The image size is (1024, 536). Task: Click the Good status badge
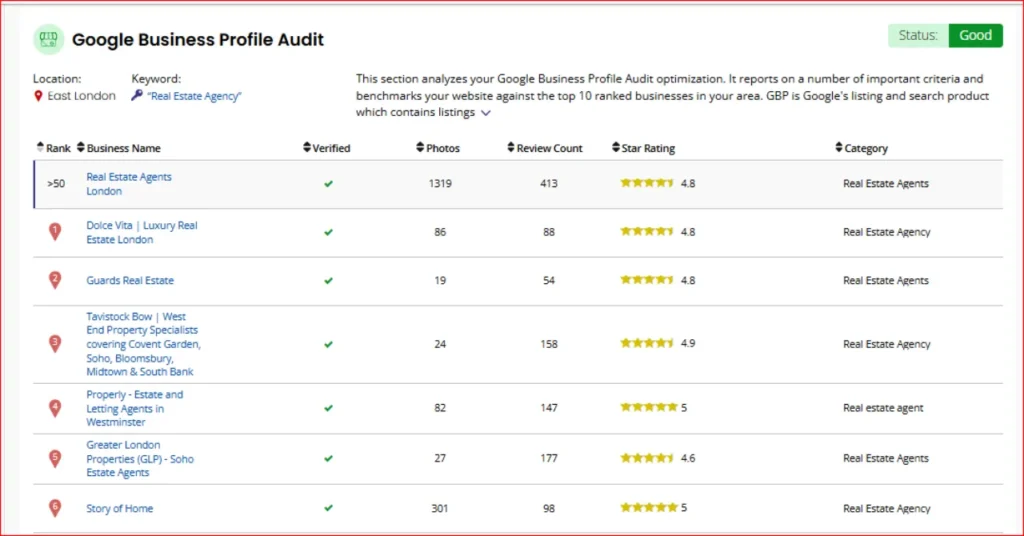pos(975,35)
